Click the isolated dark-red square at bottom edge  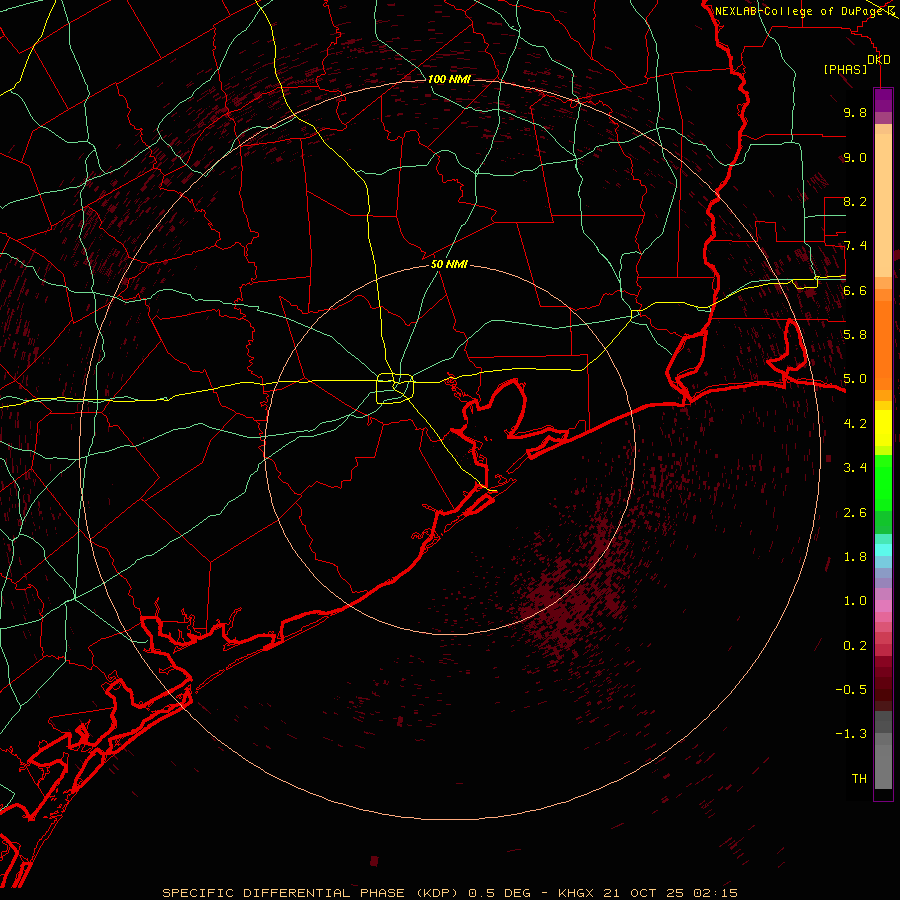[x=374, y=861]
